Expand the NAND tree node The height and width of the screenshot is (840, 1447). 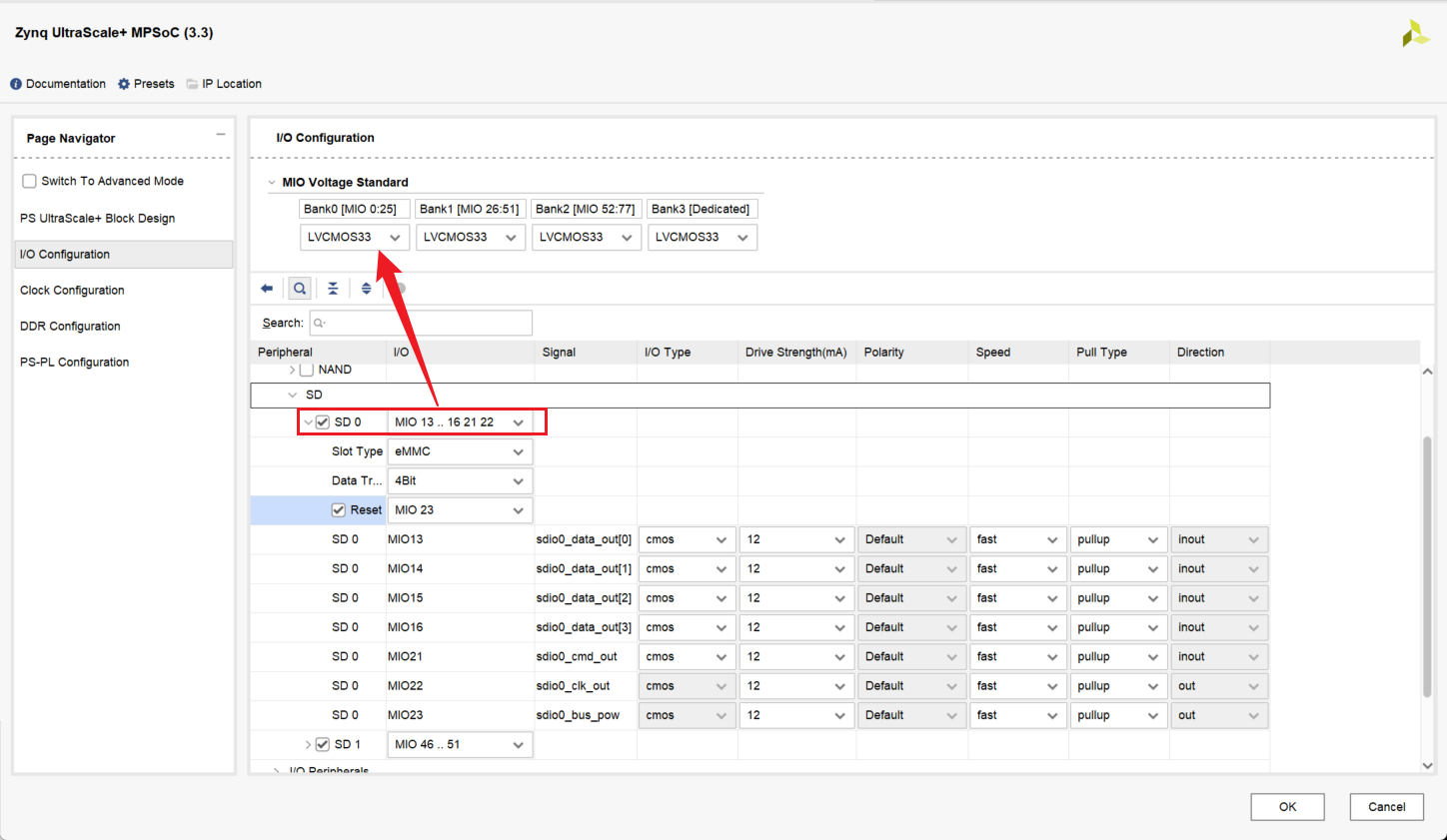pos(292,370)
